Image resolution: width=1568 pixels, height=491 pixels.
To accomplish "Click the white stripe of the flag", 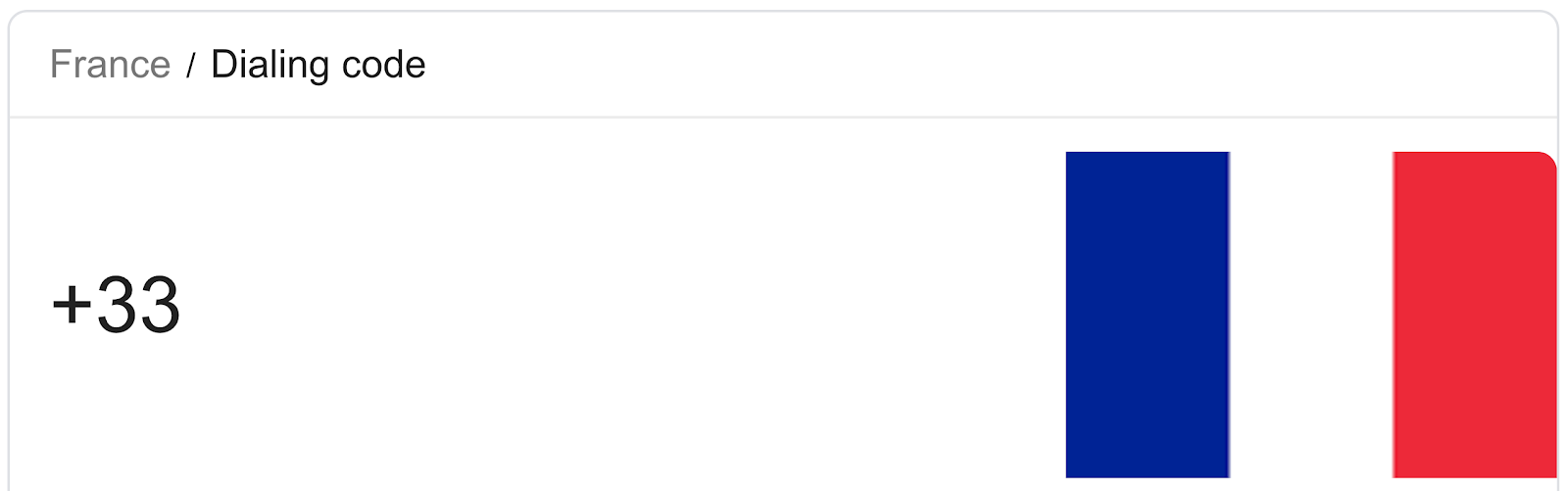I will click(x=1310, y=314).
